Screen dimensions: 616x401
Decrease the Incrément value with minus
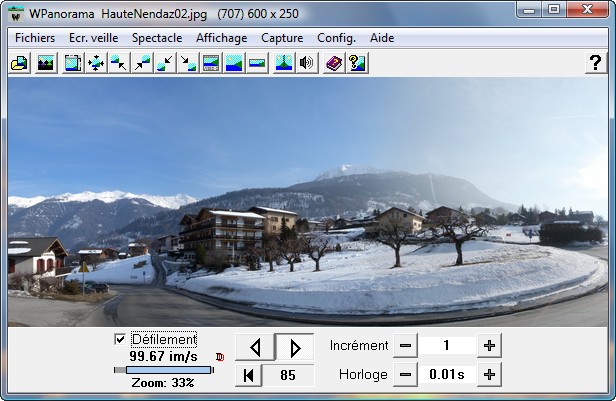point(405,346)
